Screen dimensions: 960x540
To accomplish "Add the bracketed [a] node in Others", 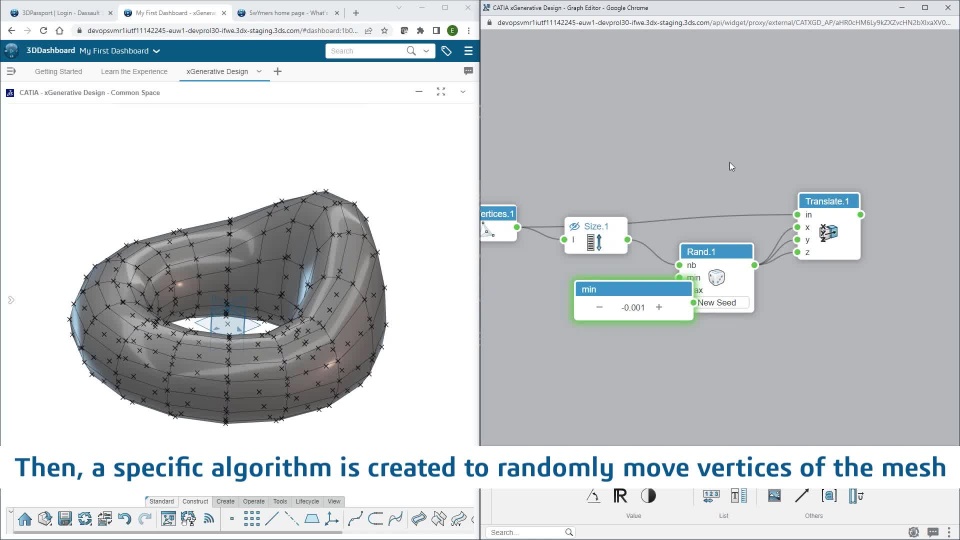I will 829,496.
